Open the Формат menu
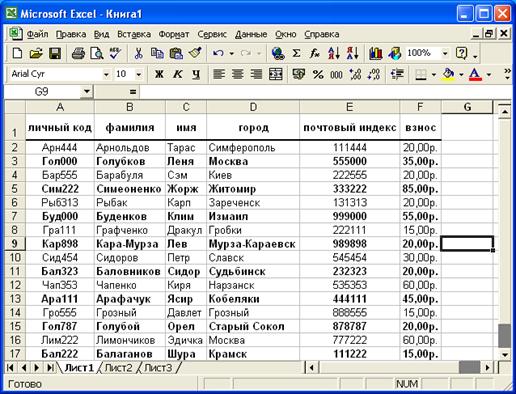516x394 pixels. [174, 34]
